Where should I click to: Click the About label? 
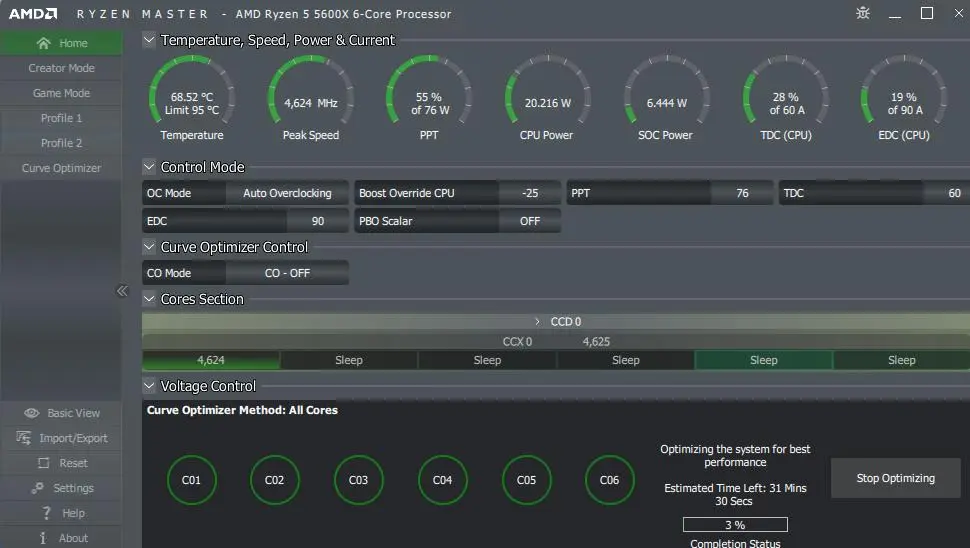[74, 538]
